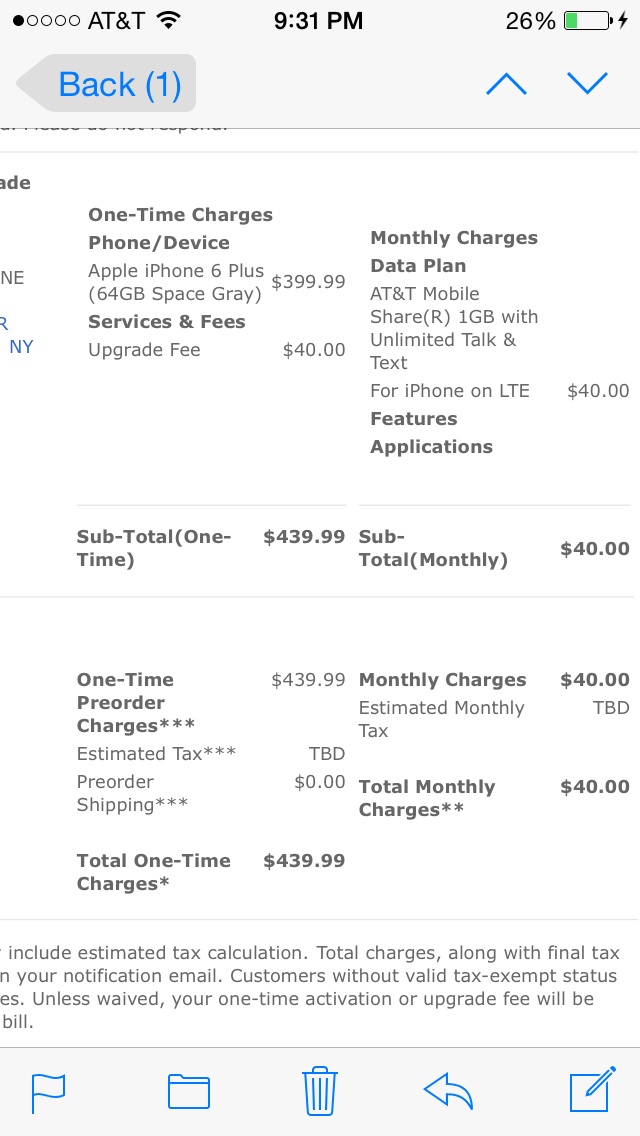Tap the Estimated Tax TBD row
The image size is (640, 1136).
coord(211,754)
